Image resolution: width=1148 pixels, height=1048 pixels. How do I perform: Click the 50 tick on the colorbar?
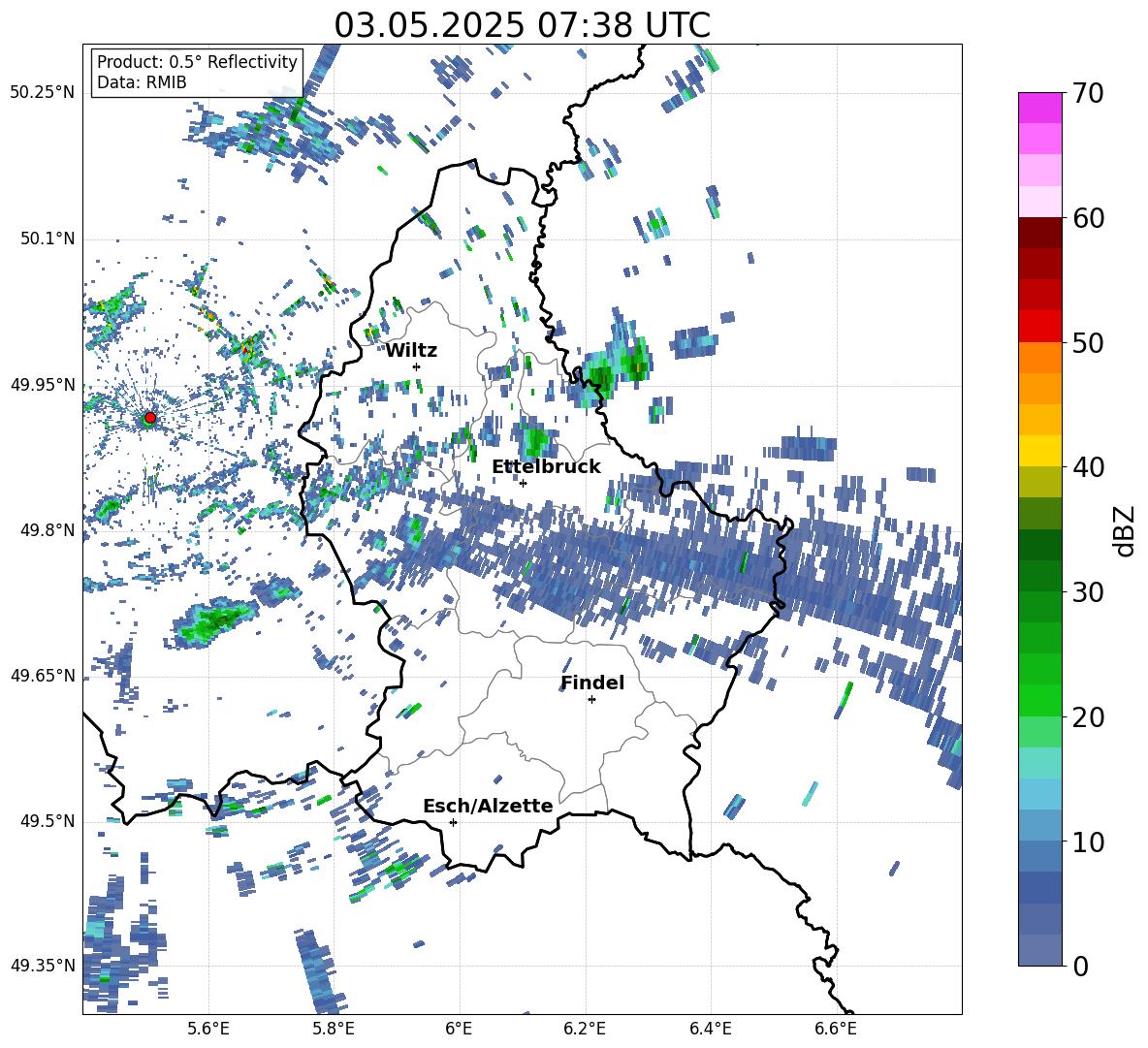tap(1087, 342)
